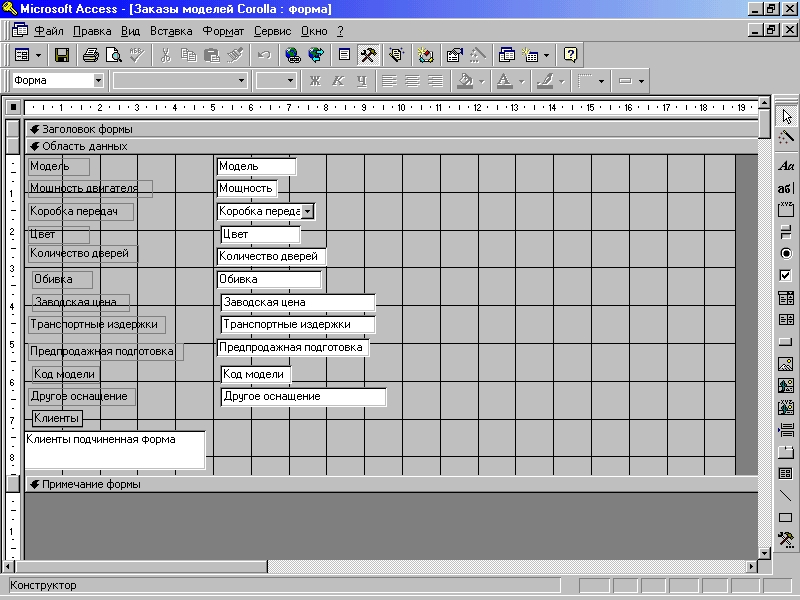Open the font name dropdown
This screenshot has width=800, height=600.
tap(241, 81)
